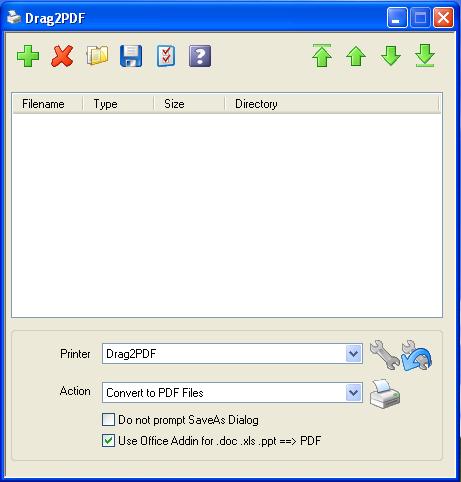Image resolution: width=461 pixels, height=482 pixels.
Task: Move the selected file up one position
Action: [356, 56]
